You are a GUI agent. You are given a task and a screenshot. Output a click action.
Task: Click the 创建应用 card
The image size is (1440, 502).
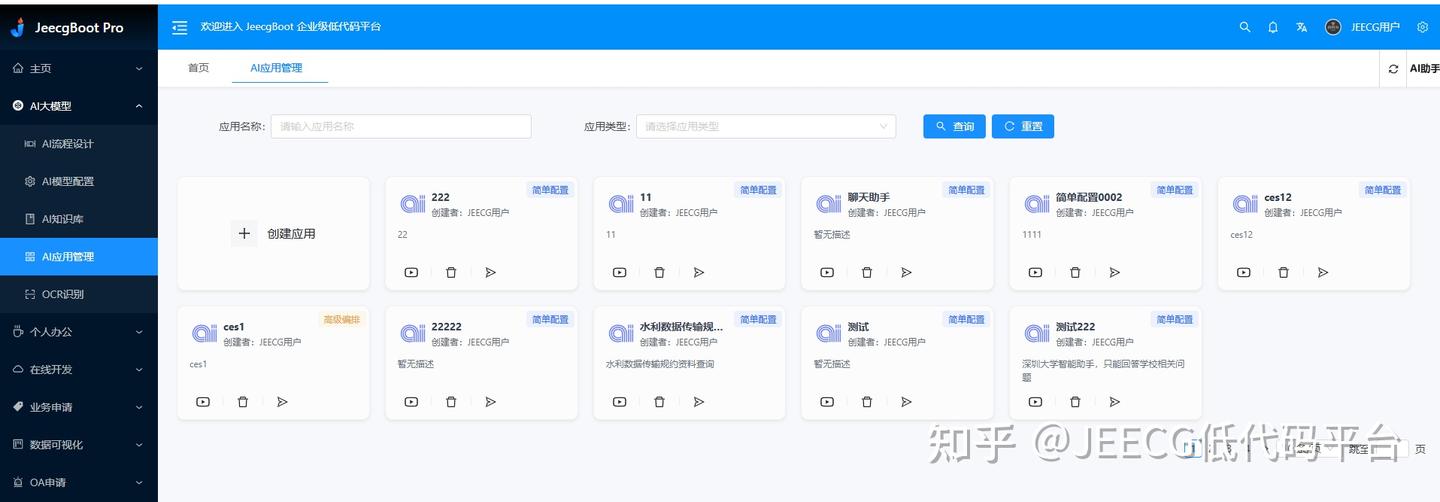coord(273,234)
